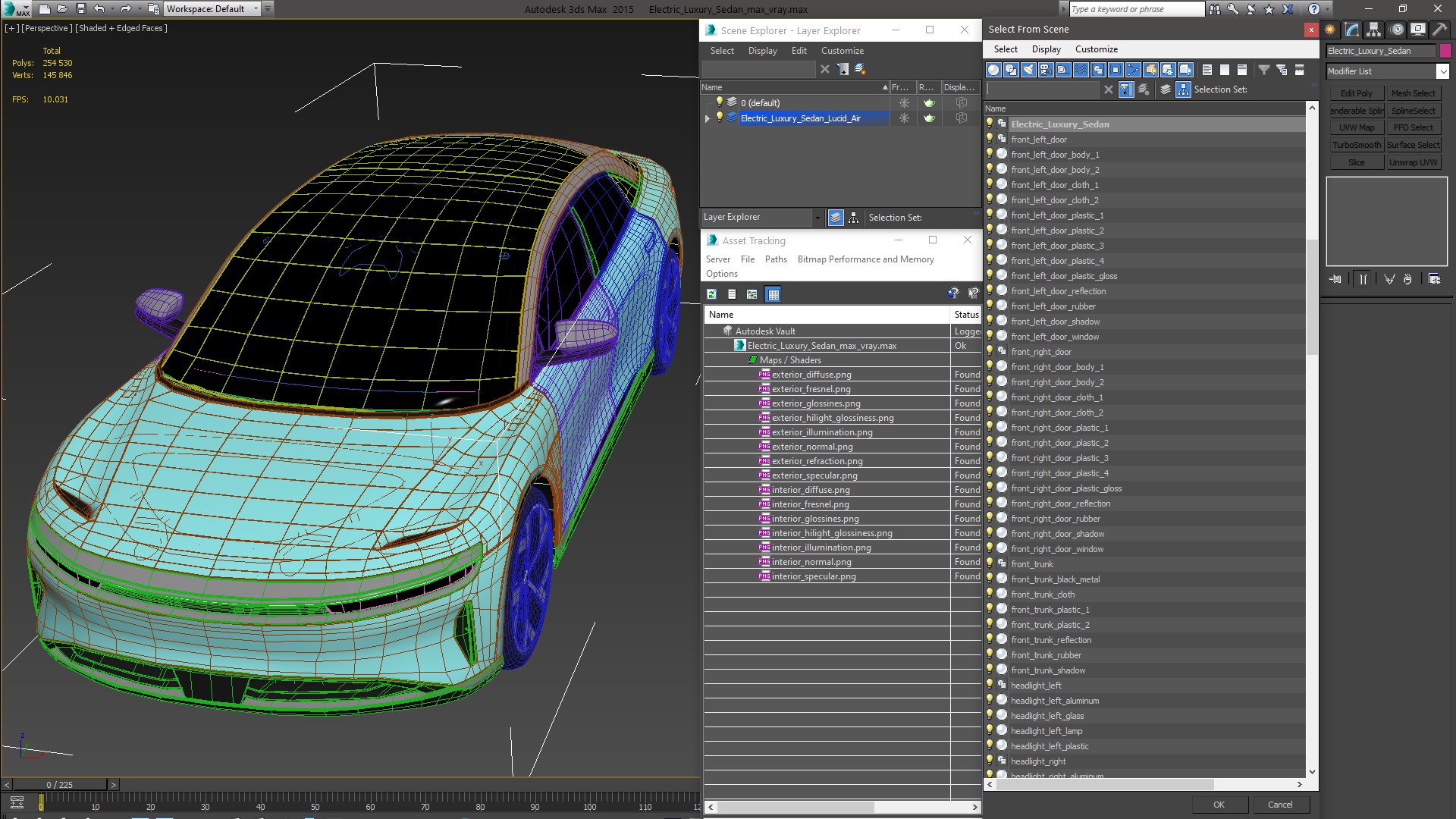1456x819 pixels.
Task: Toggle Display Cameras filter icon
Action: coord(1046,70)
